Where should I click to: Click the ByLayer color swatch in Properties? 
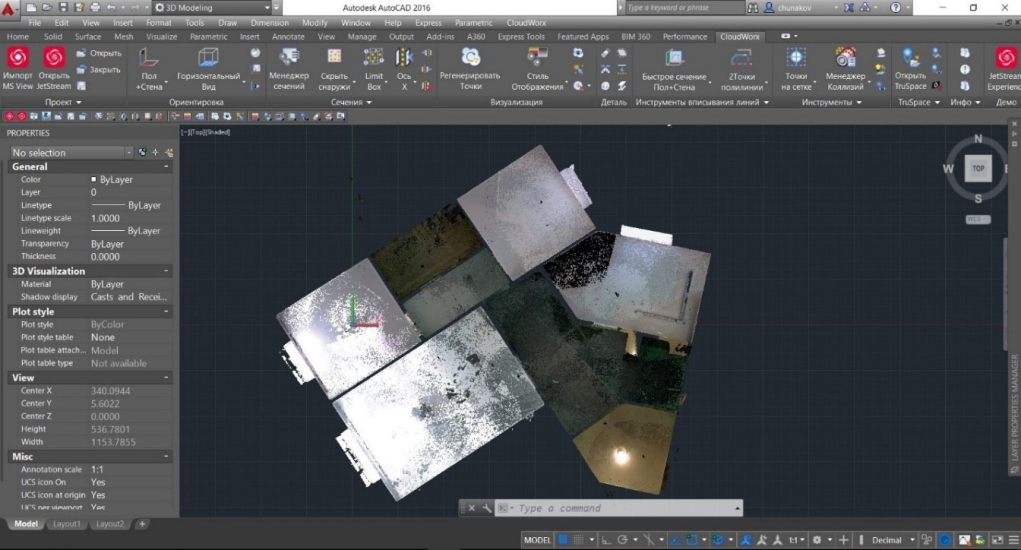pos(94,180)
